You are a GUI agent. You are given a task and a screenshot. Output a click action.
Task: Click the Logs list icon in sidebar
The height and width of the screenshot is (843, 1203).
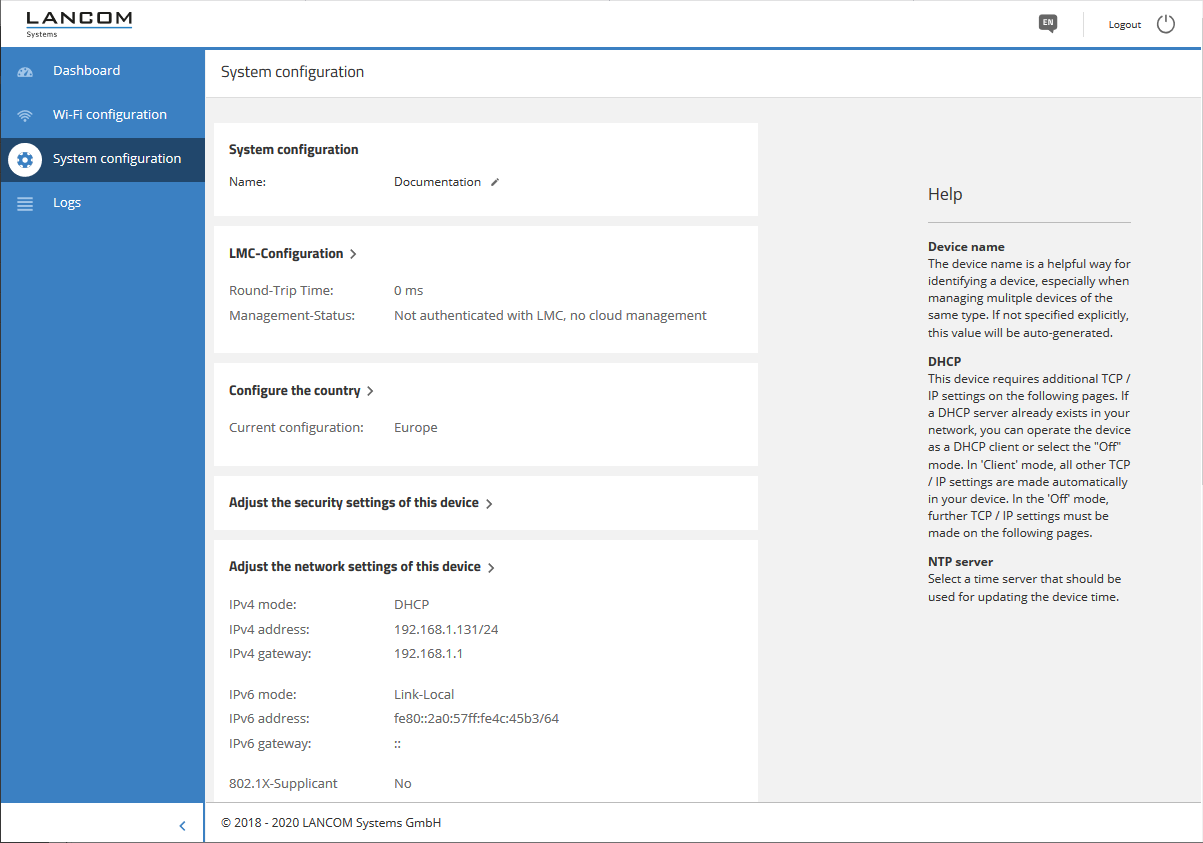point(25,203)
